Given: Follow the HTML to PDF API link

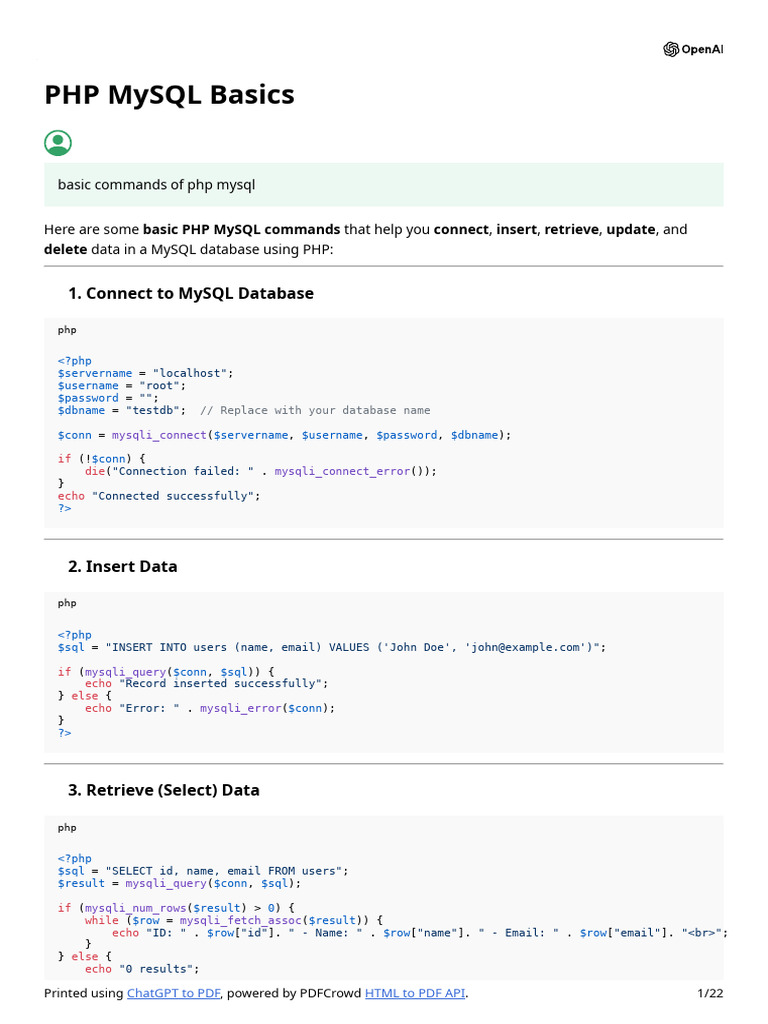Looking at the screenshot, I should pyautogui.click(x=415, y=993).
